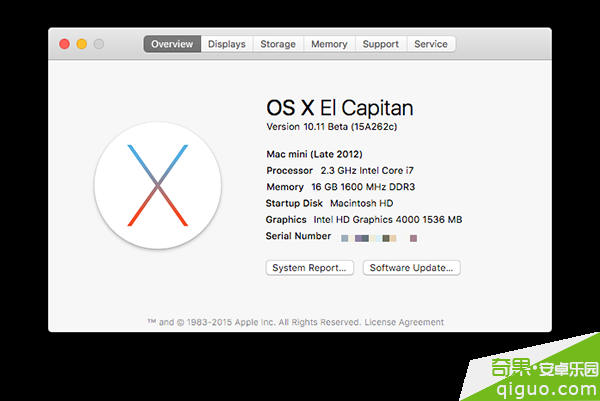Select the OS X El Capitan title
This screenshot has width=600, height=401.
[340, 108]
